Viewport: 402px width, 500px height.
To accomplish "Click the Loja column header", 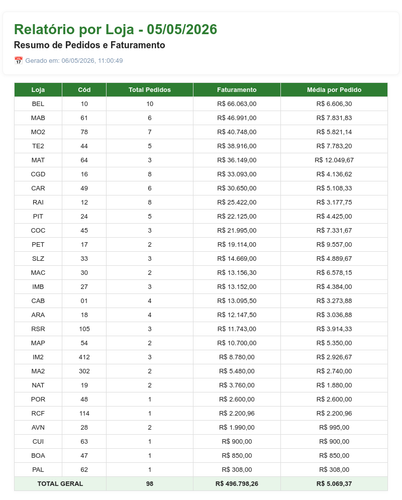I will (x=38, y=90).
